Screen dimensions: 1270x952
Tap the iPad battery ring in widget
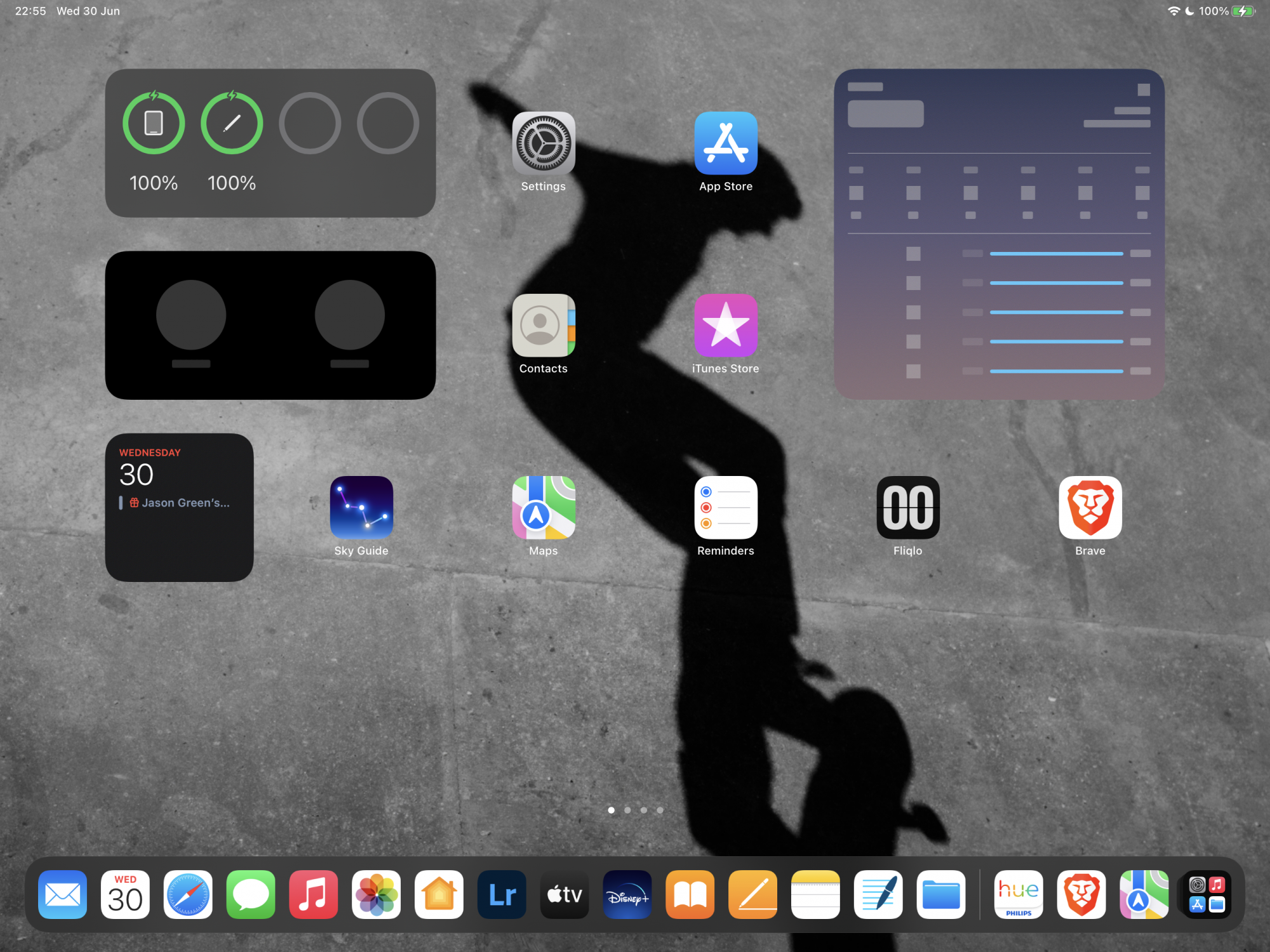pos(154,123)
